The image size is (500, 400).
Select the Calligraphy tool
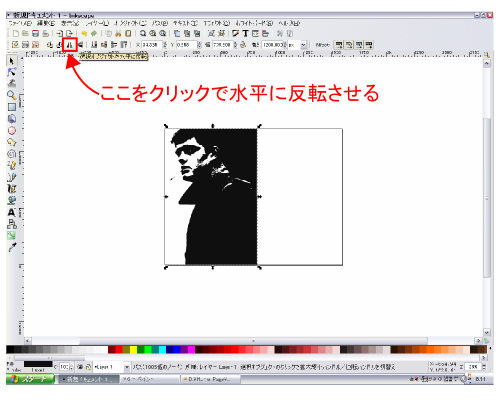point(12,189)
